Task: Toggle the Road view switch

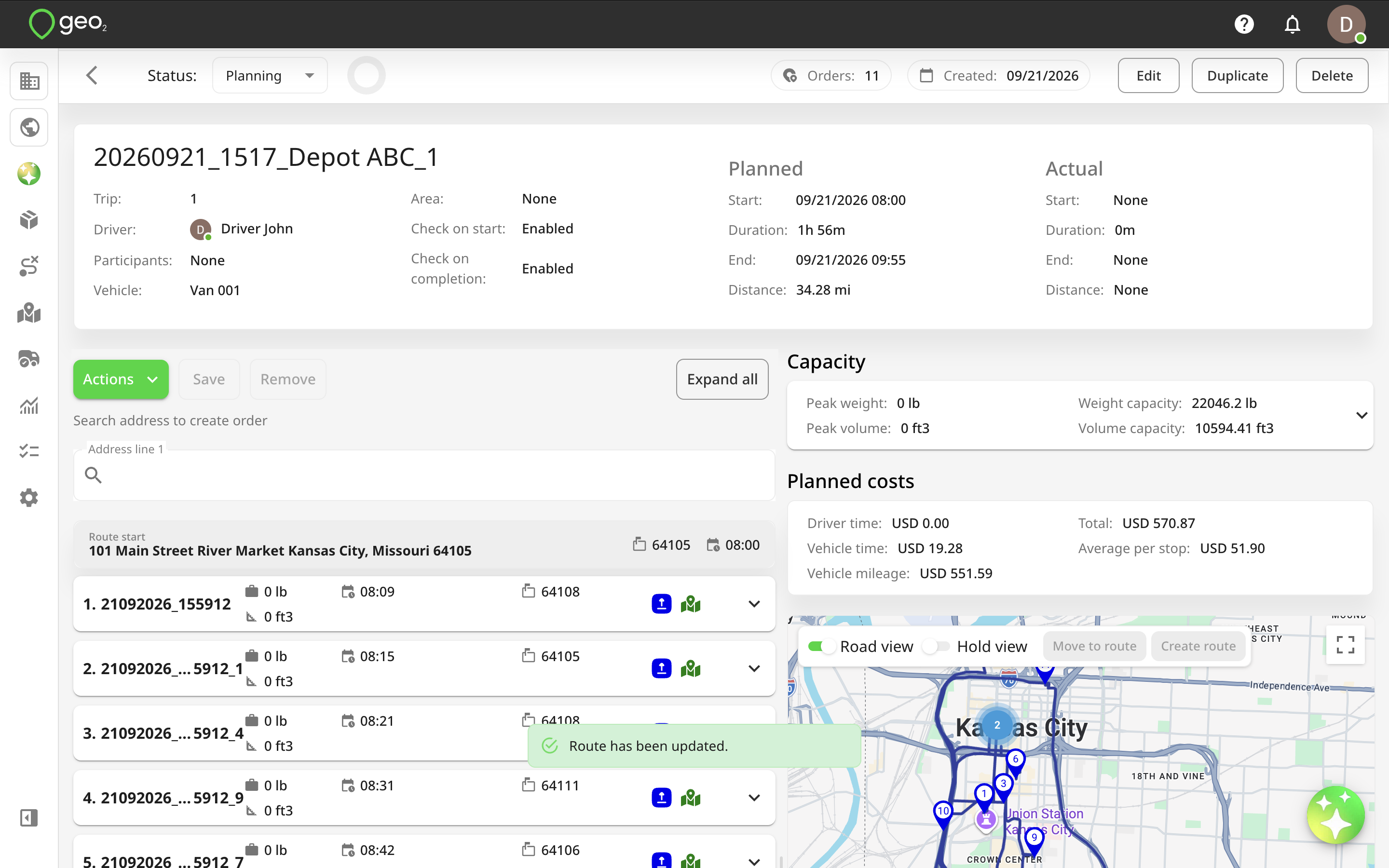Action: (821, 646)
